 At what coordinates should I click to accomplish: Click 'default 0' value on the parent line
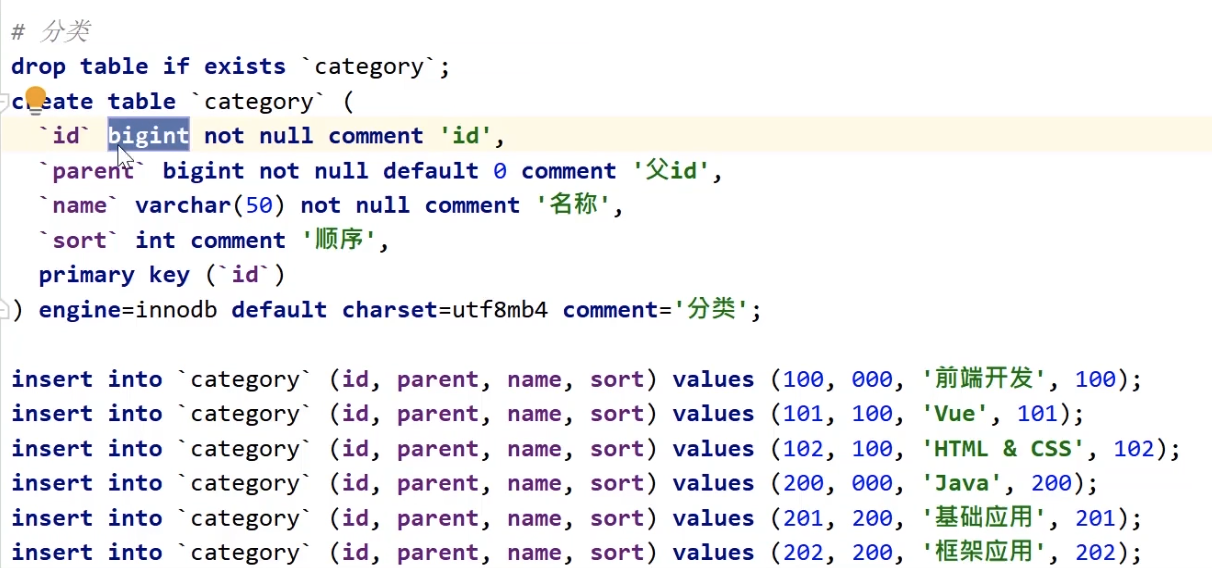[445, 171]
